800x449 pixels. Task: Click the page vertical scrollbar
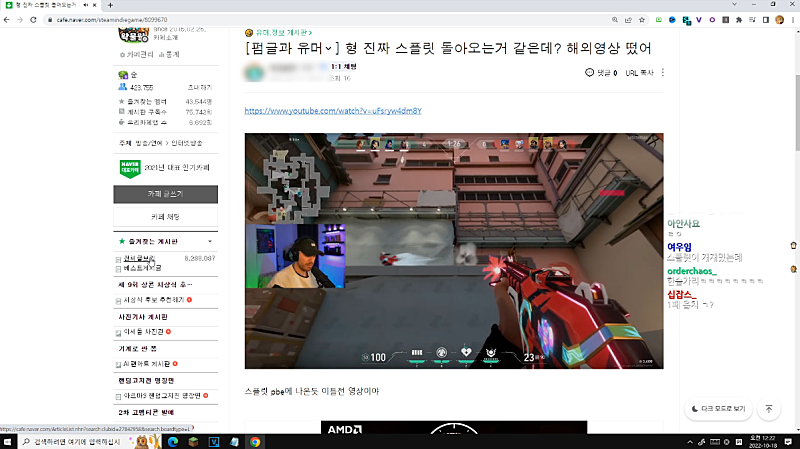[x=797, y=113]
